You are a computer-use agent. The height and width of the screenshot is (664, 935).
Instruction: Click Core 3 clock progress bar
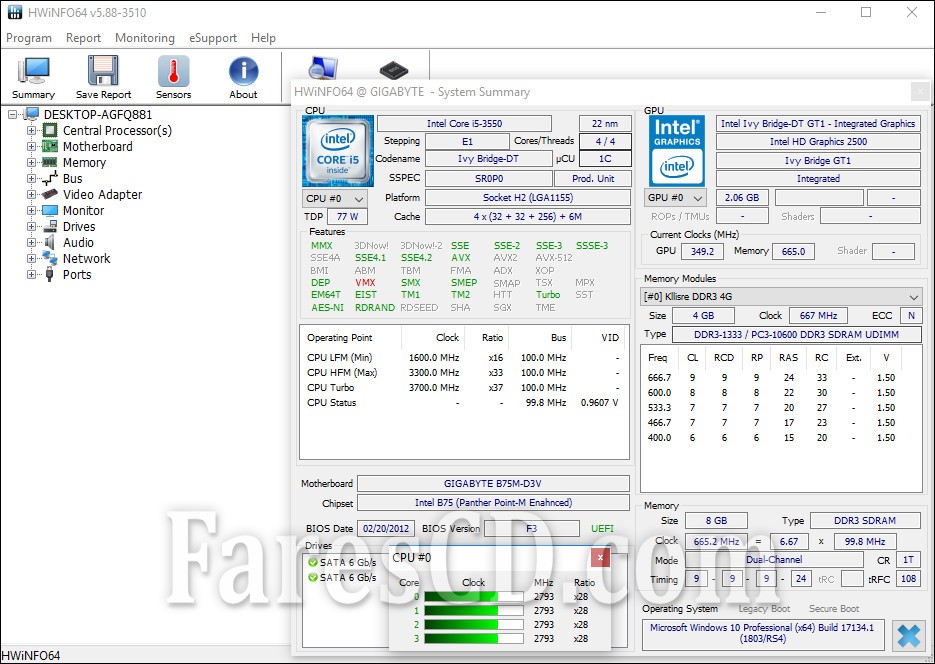tap(474, 638)
